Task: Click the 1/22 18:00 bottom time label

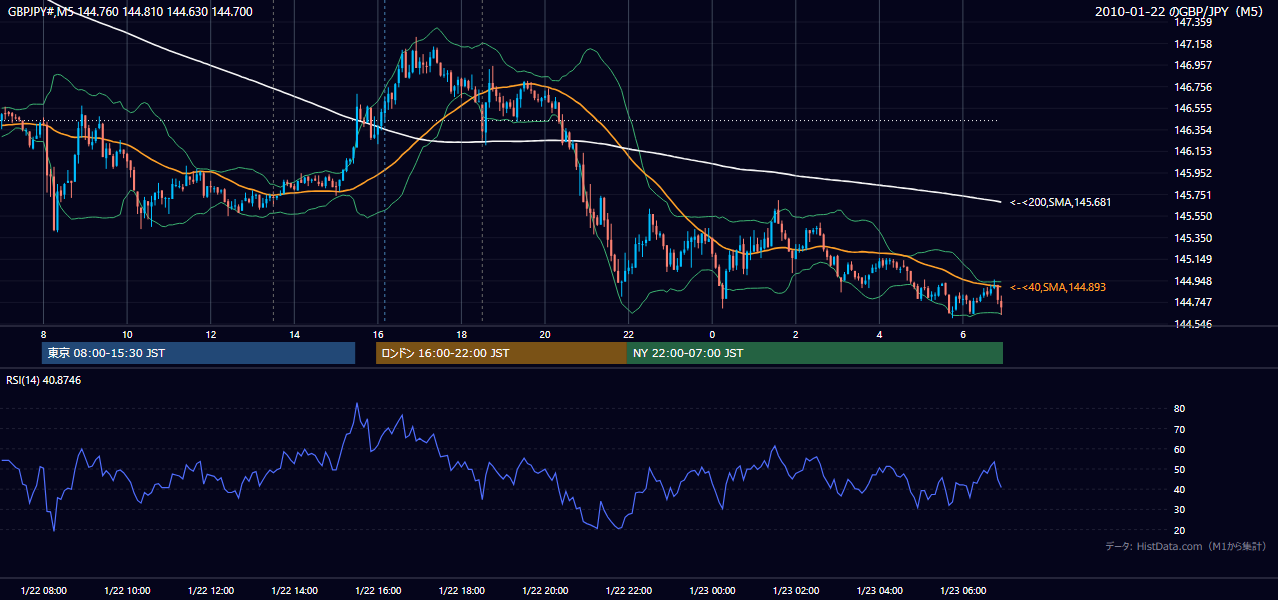Action: click(461, 591)
